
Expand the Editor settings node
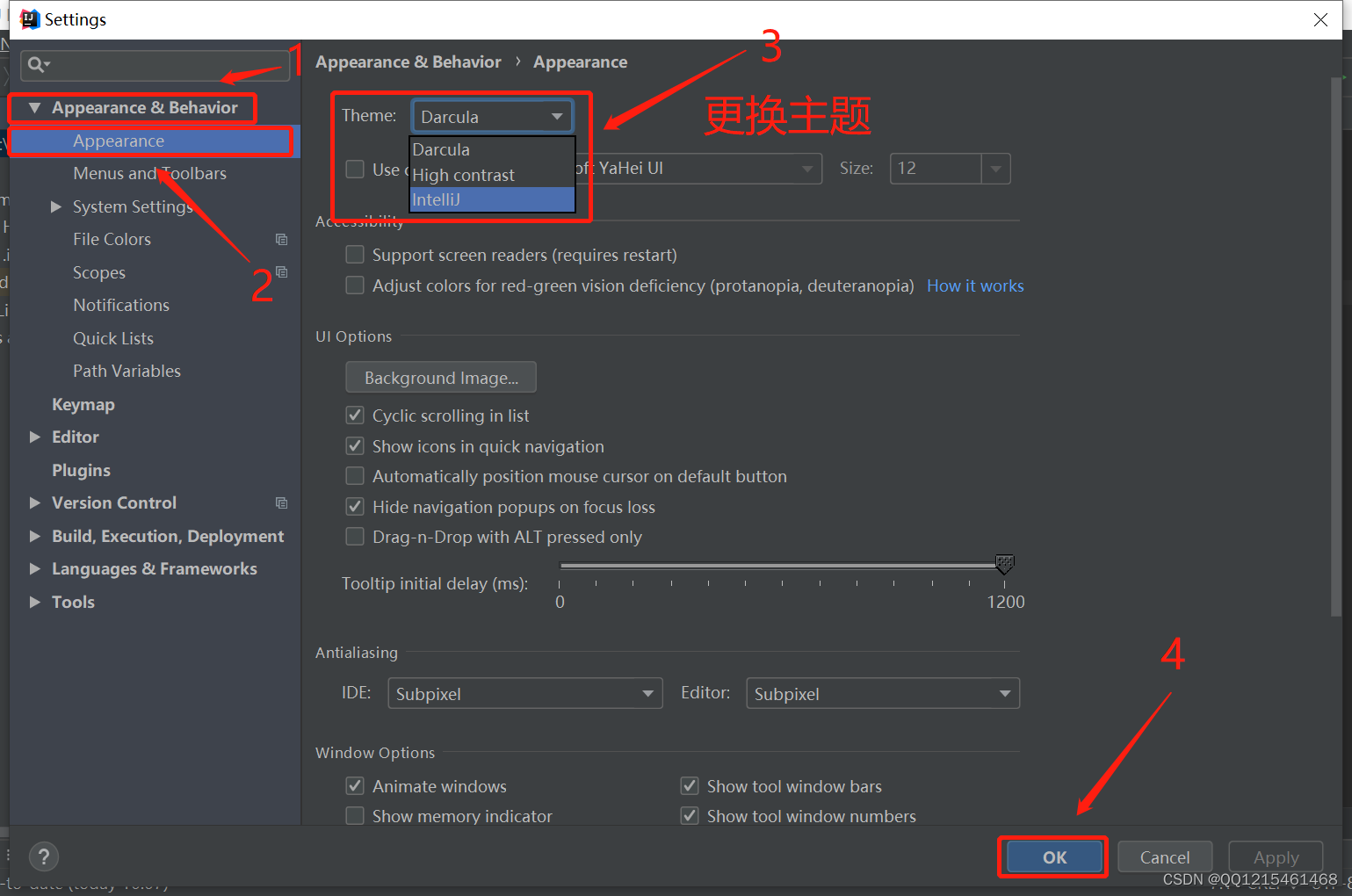click(34, 437)
